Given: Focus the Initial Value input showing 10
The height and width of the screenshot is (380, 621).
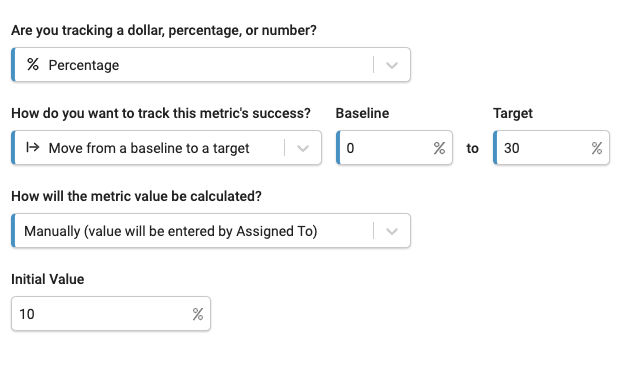Looking at the screenshot, I should 111,313.
